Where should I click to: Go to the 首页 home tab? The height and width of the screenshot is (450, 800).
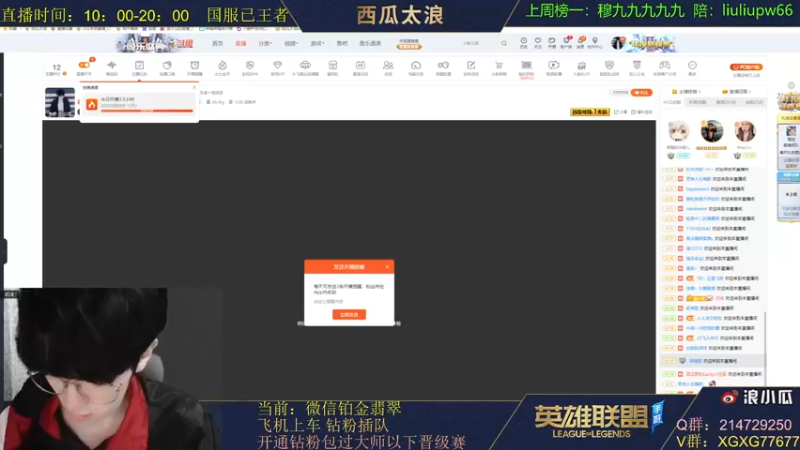click(x=217, y=43)
